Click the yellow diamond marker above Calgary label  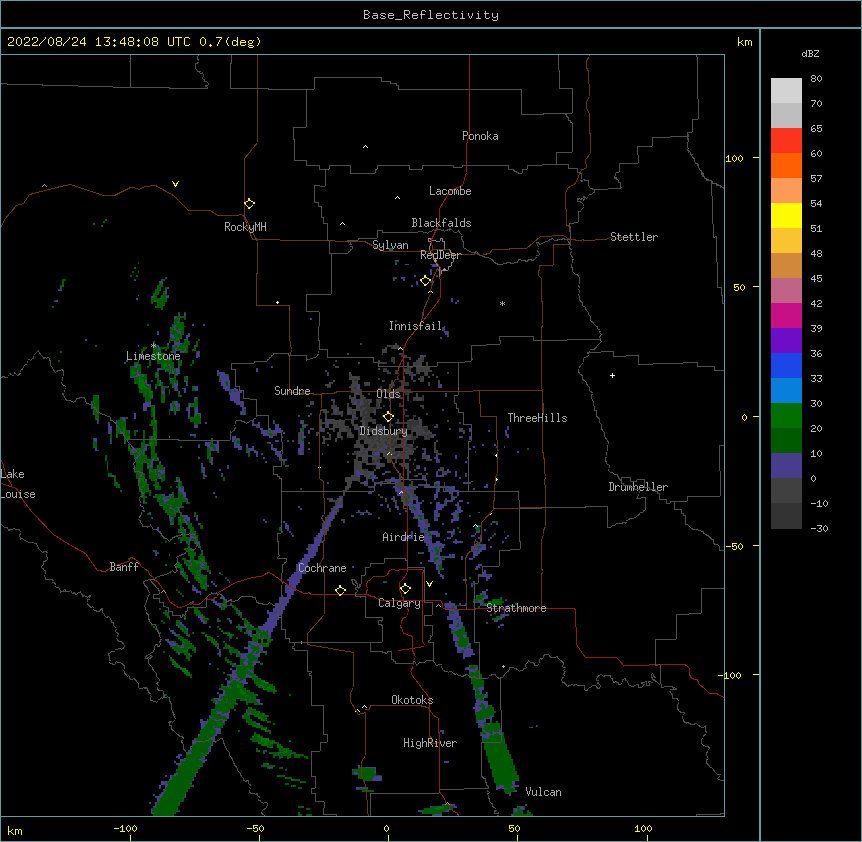pyautogui.click(x=405, y=589)
